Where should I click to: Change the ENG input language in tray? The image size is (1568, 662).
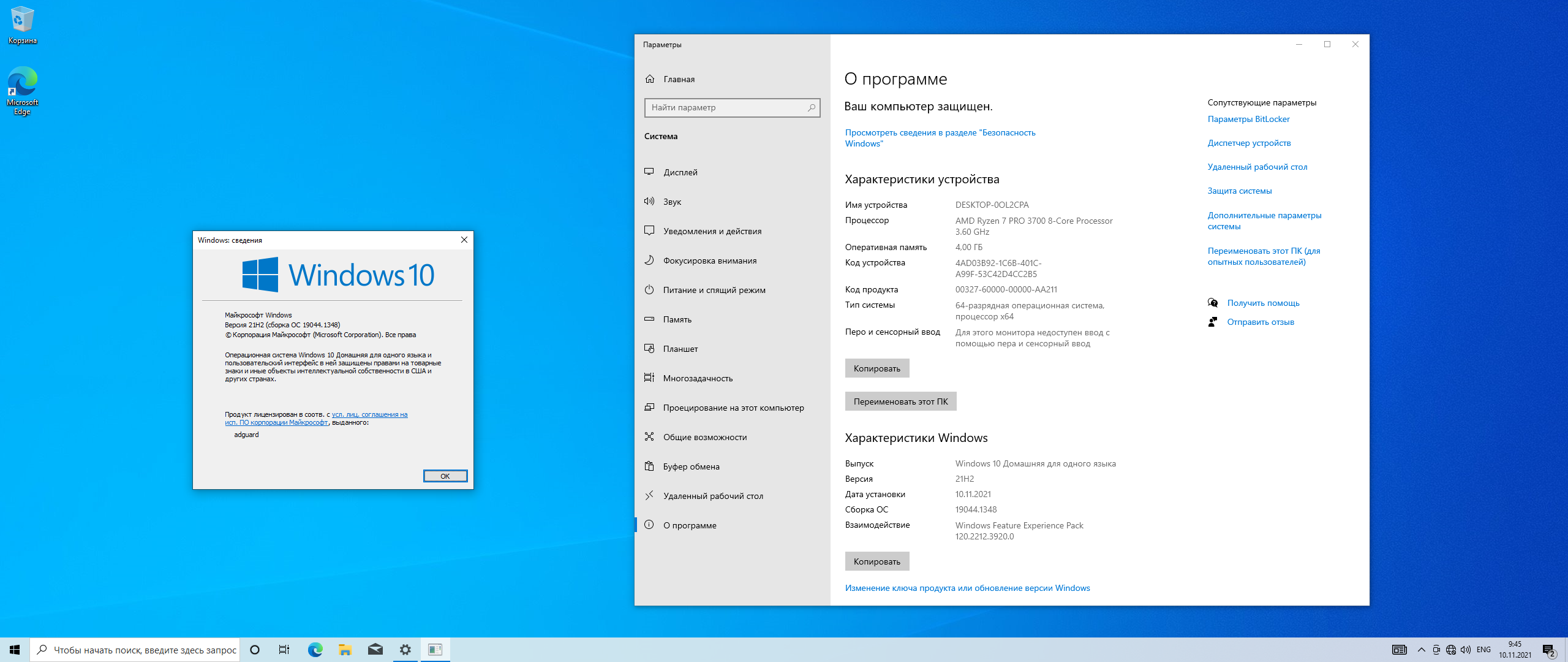(x=1483, y=650)
